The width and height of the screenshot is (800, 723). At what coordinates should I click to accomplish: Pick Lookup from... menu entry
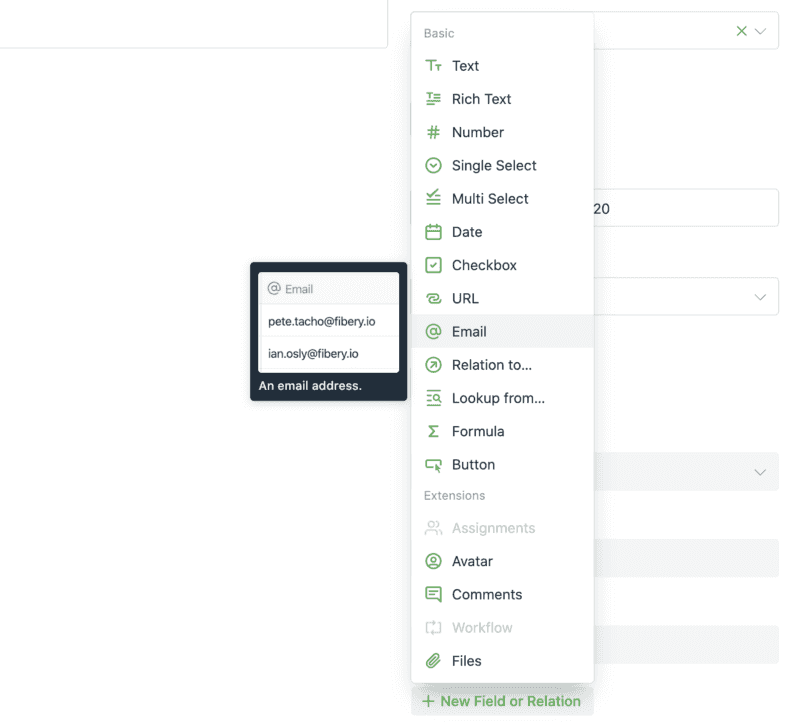pyautogui.click(x=497, y=398)
